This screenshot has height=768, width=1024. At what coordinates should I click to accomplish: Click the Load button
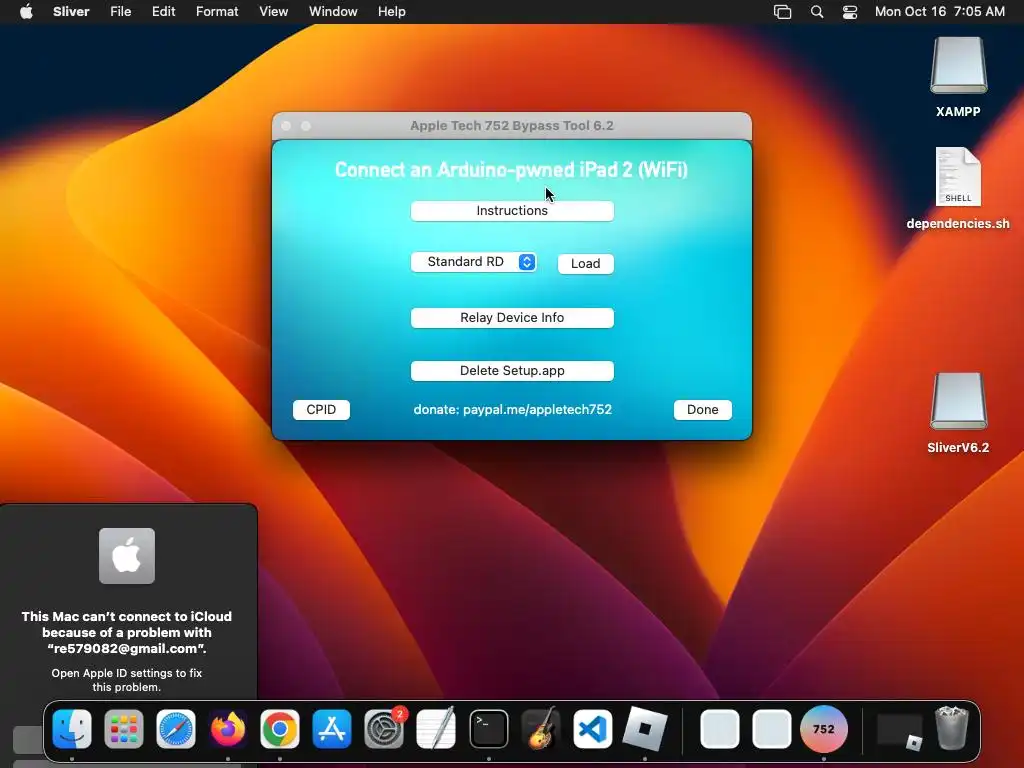585,264
